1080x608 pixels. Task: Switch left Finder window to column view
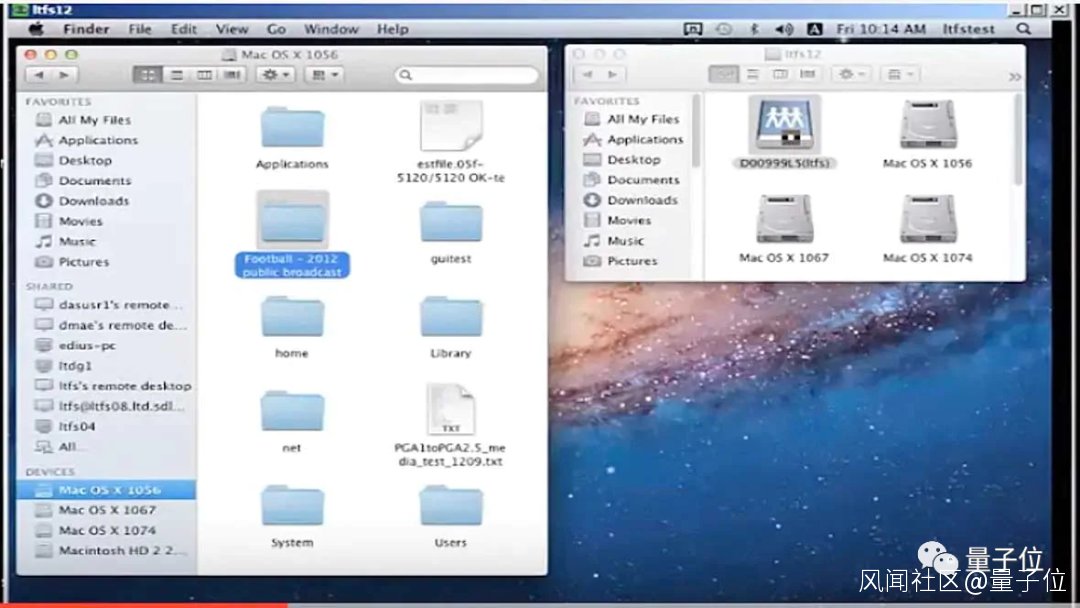[204, 75]
